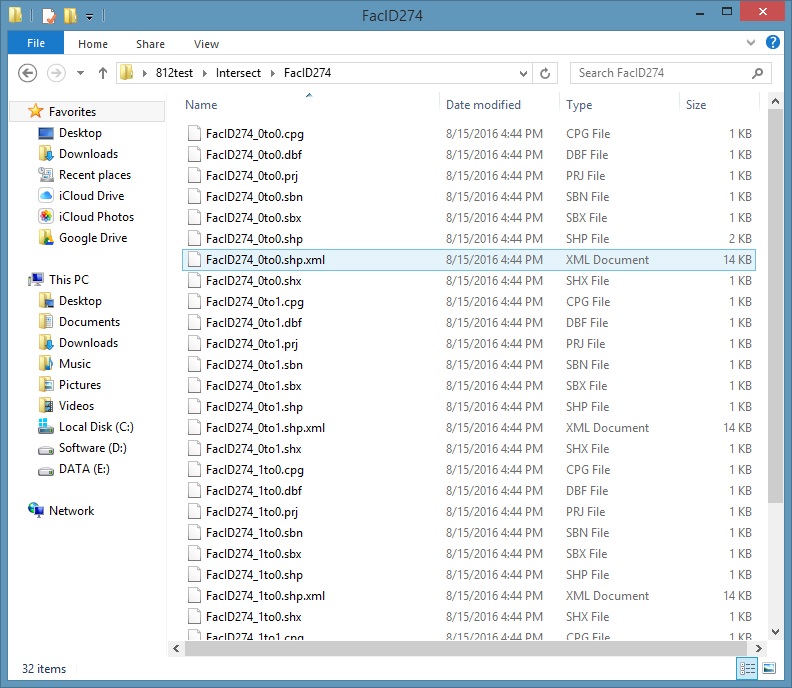Sort files by Size column
This screenshot has width=792, height=688.
(696, 105)
